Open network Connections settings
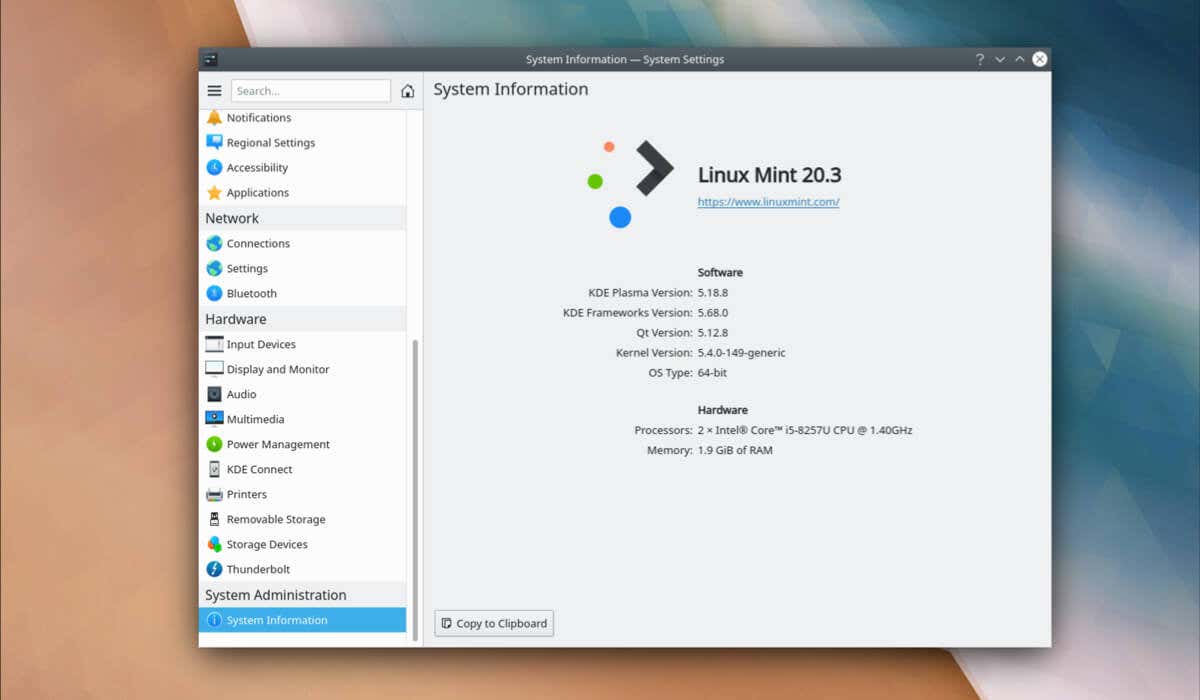 click(302, 243)
